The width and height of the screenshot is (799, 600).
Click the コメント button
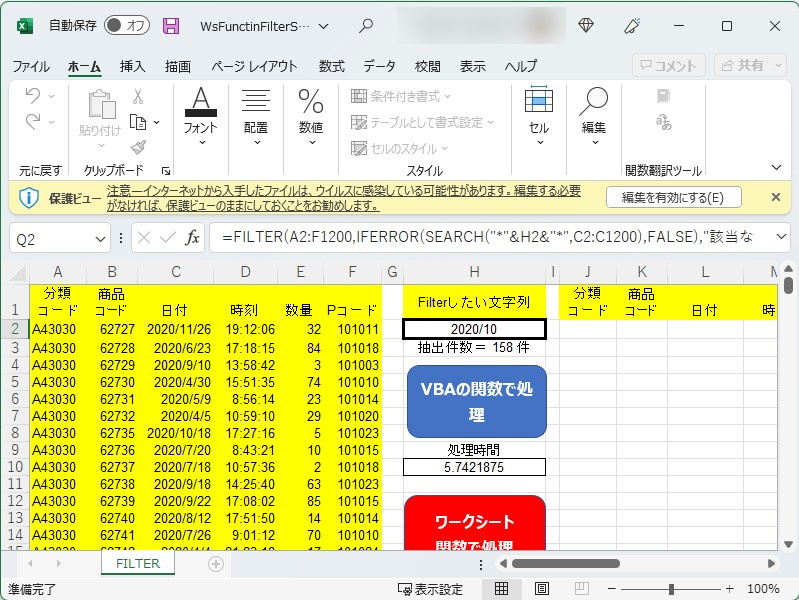pyautogui.click(x=669, y=65)
